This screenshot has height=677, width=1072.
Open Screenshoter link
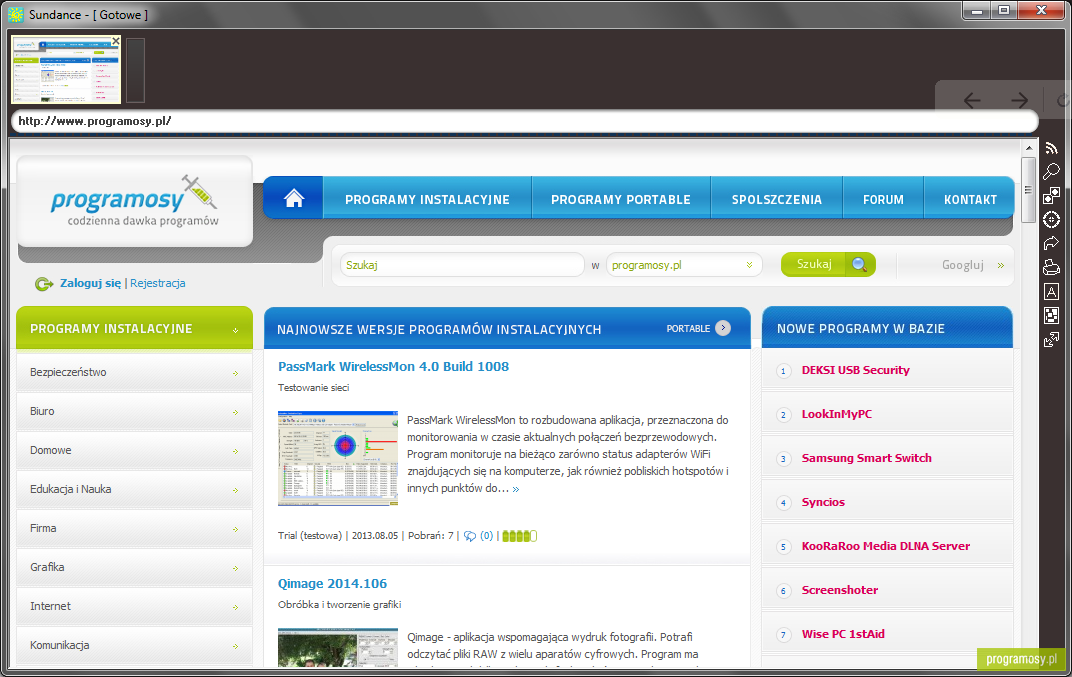[840, 590]
